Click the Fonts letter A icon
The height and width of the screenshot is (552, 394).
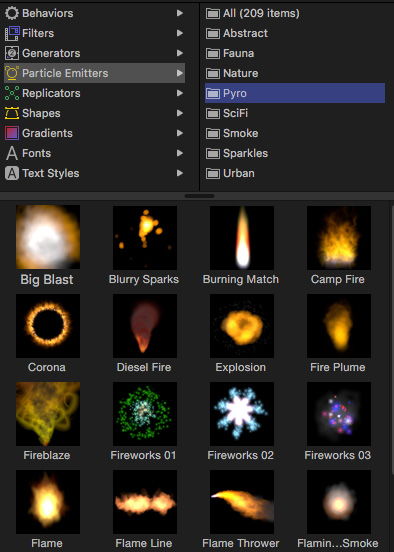pyautogui.click(x=12, y=153)
